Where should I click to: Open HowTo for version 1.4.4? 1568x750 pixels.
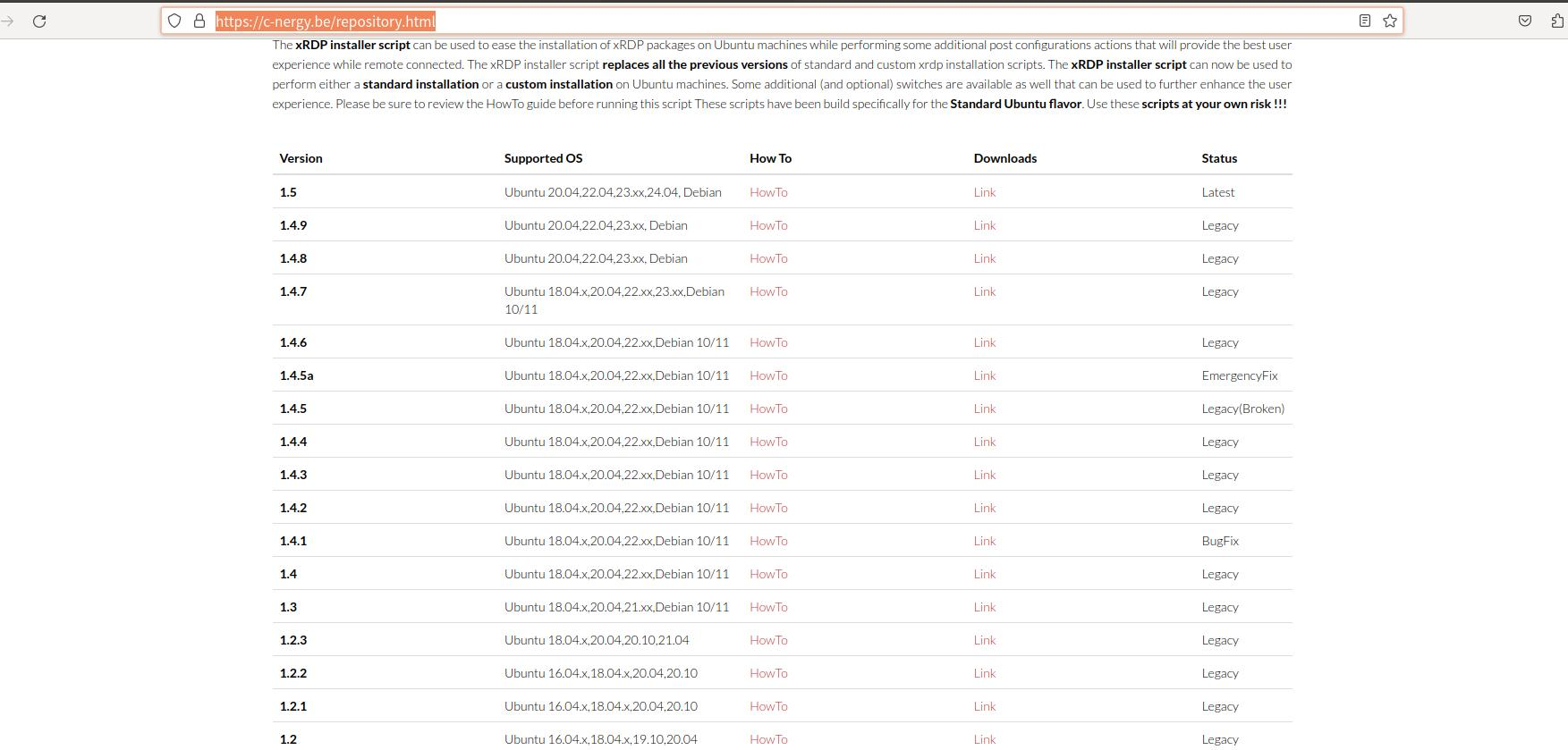click(x=768, y=442)
